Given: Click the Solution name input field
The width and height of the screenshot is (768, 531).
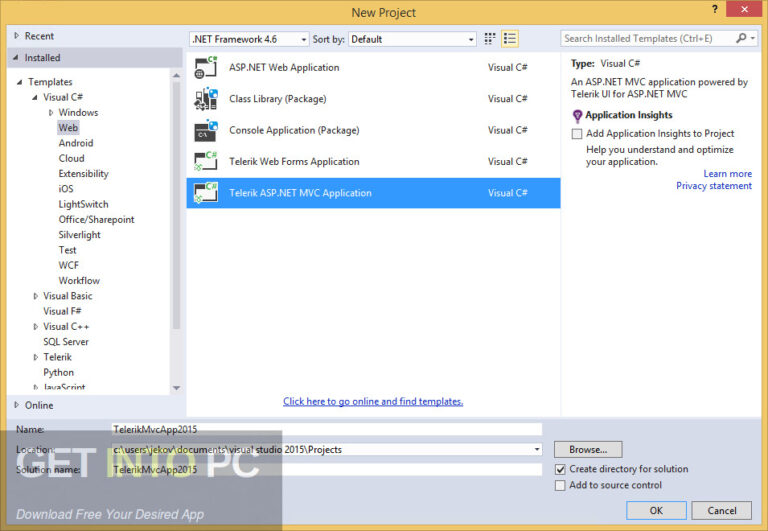Looking at the screenshot, I should click(x=327, y=470).
